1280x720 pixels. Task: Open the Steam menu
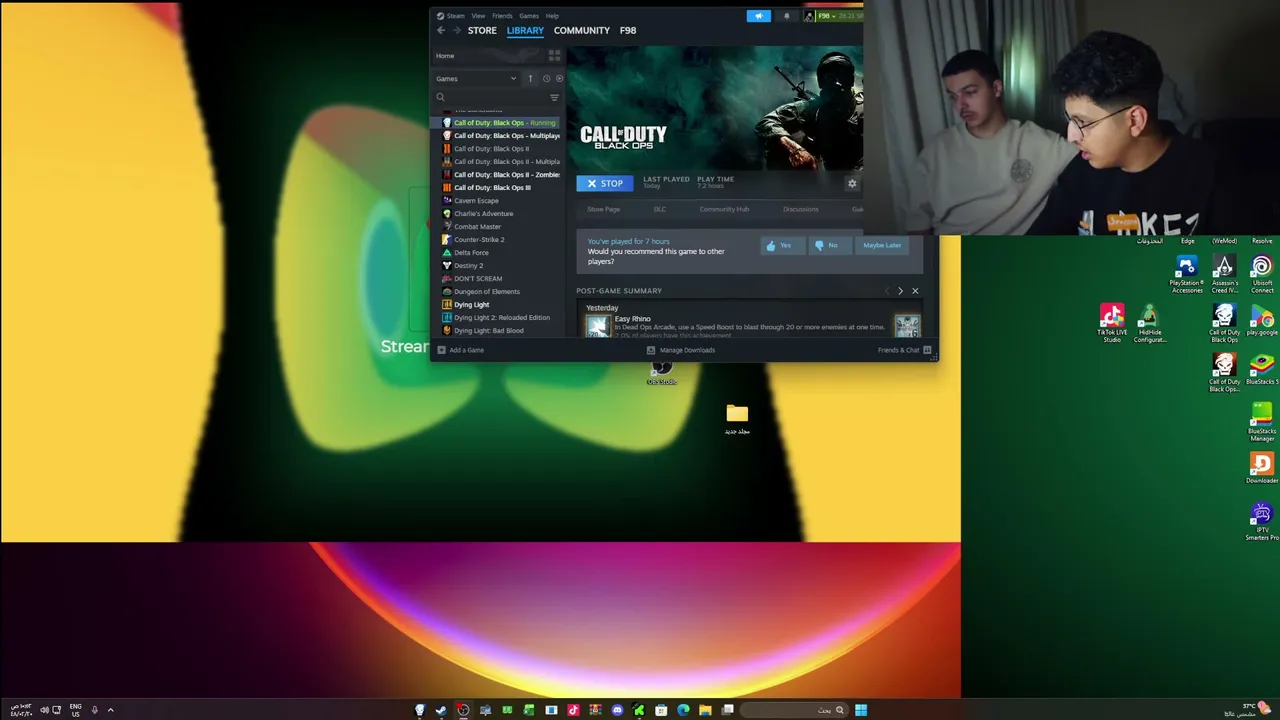click(455, 16)
